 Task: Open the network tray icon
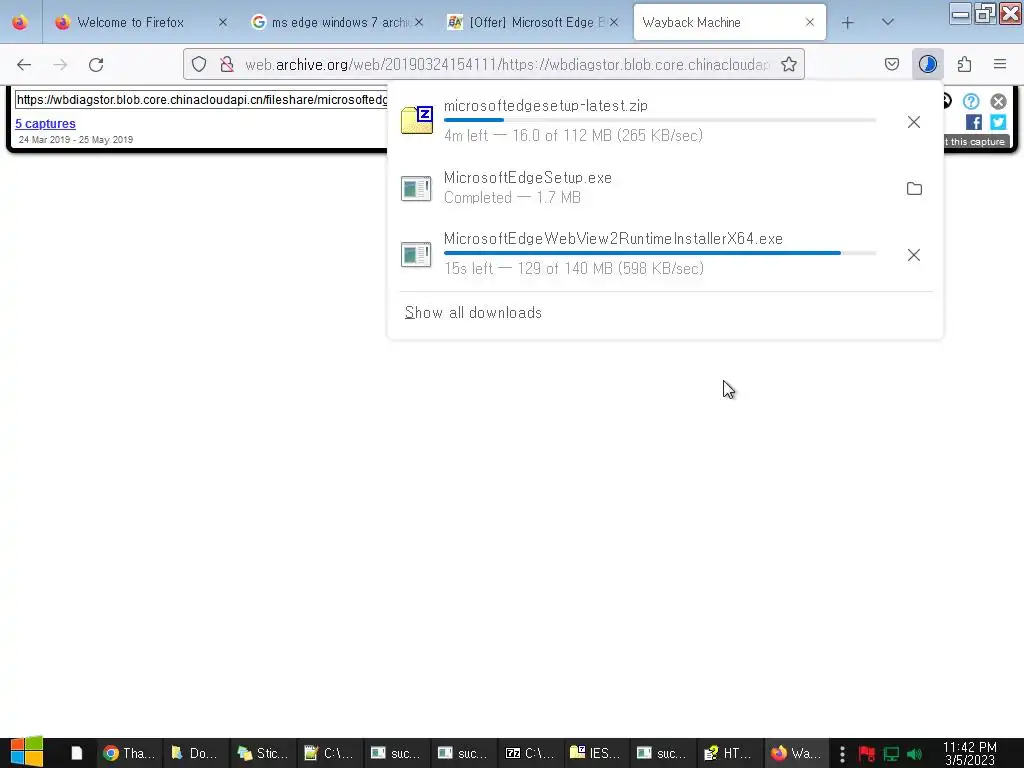coord(891,754)
